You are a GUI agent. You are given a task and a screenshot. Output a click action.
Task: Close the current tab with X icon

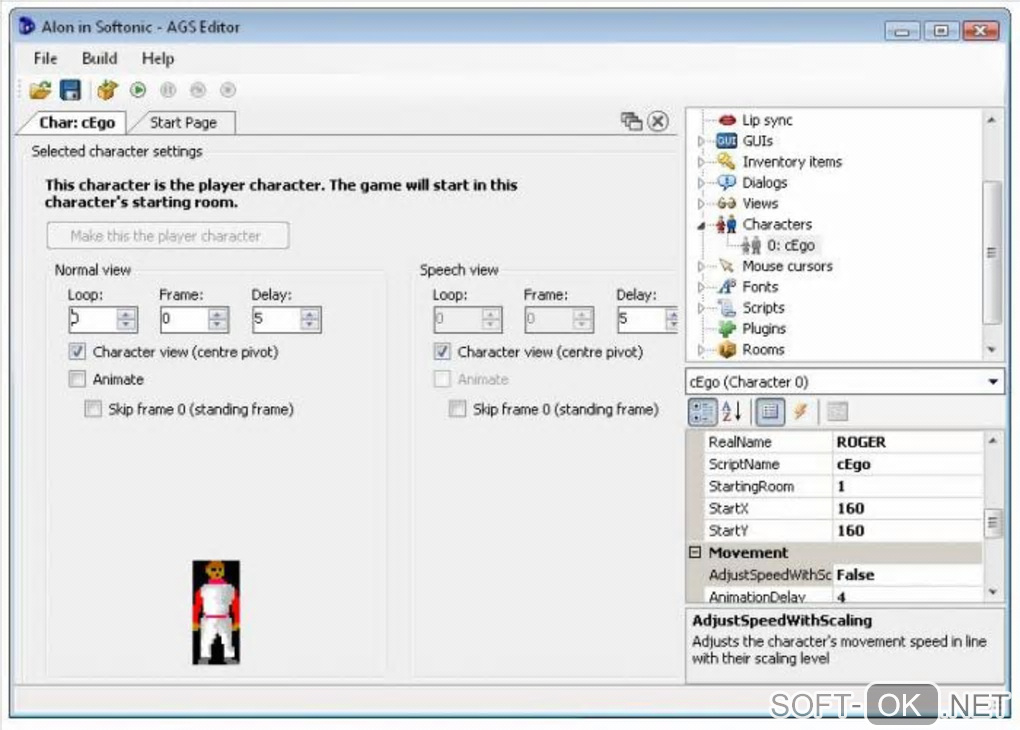(x=658, y=121)
